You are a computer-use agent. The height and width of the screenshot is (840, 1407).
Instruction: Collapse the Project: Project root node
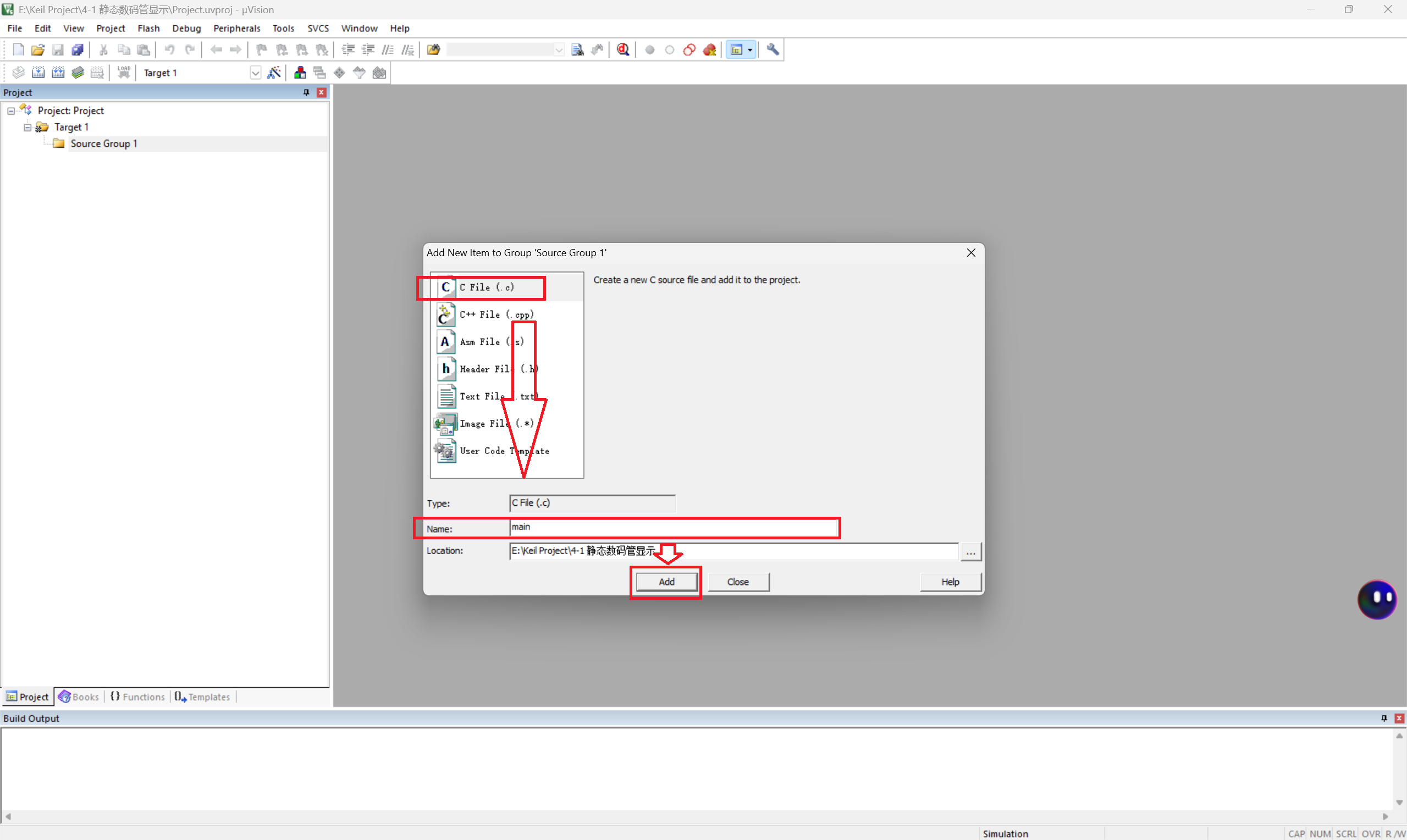click(11, 111)
